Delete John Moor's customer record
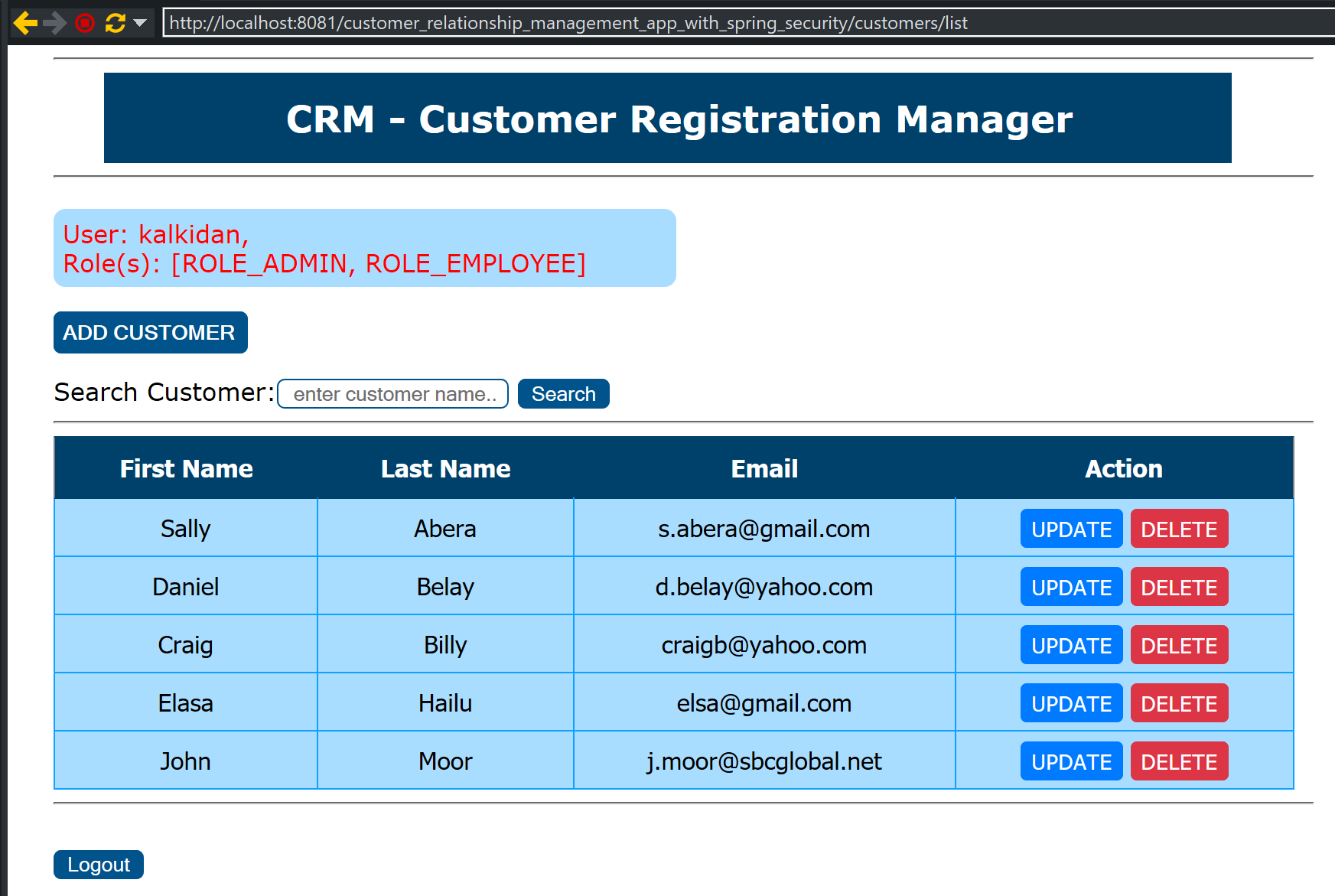Image resolution: width=1335 pixels, height=896 pixels. coord(1179,761)
